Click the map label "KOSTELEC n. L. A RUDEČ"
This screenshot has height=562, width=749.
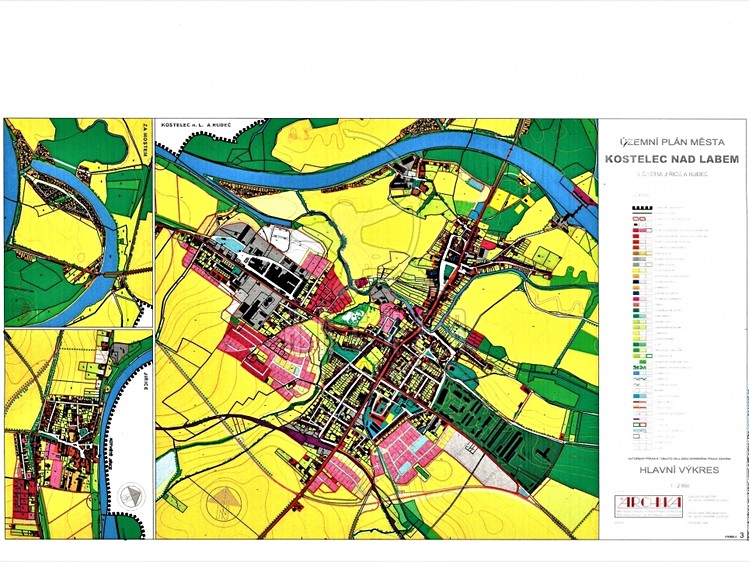pyautogui.click(x=196, y=125)
